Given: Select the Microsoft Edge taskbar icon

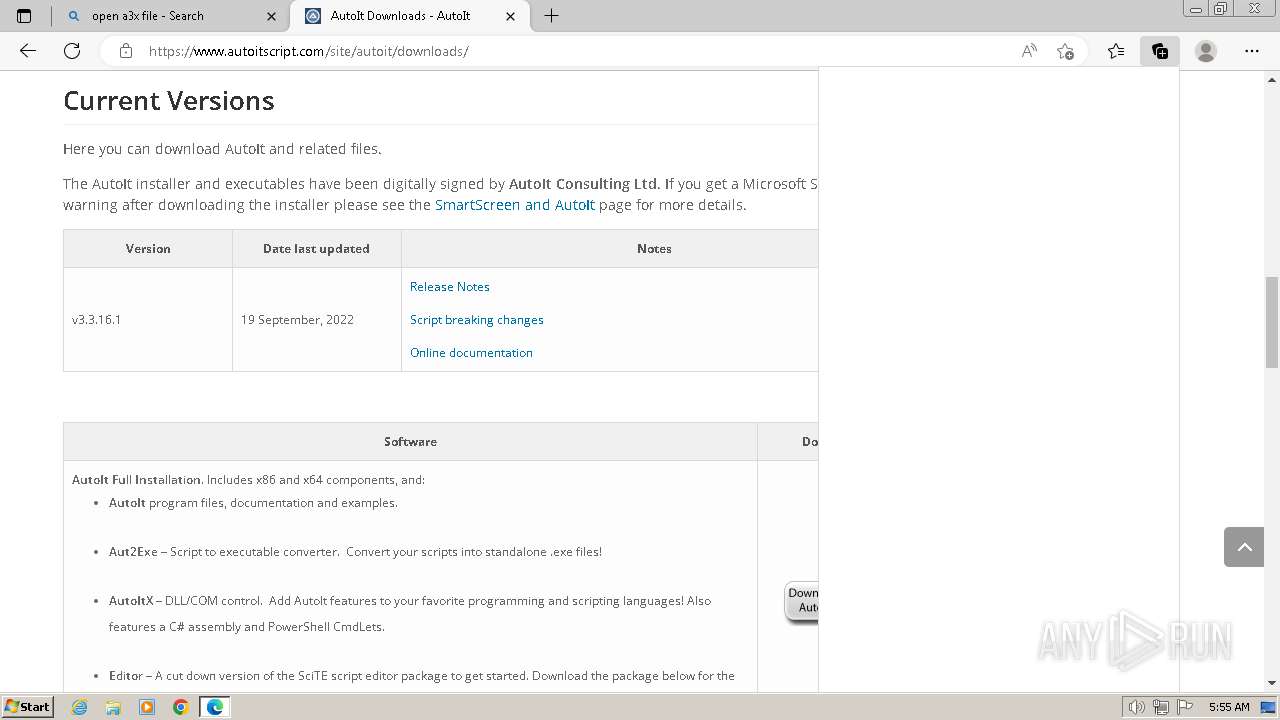Looking at the screenshot, I should [x=215, y=707].
